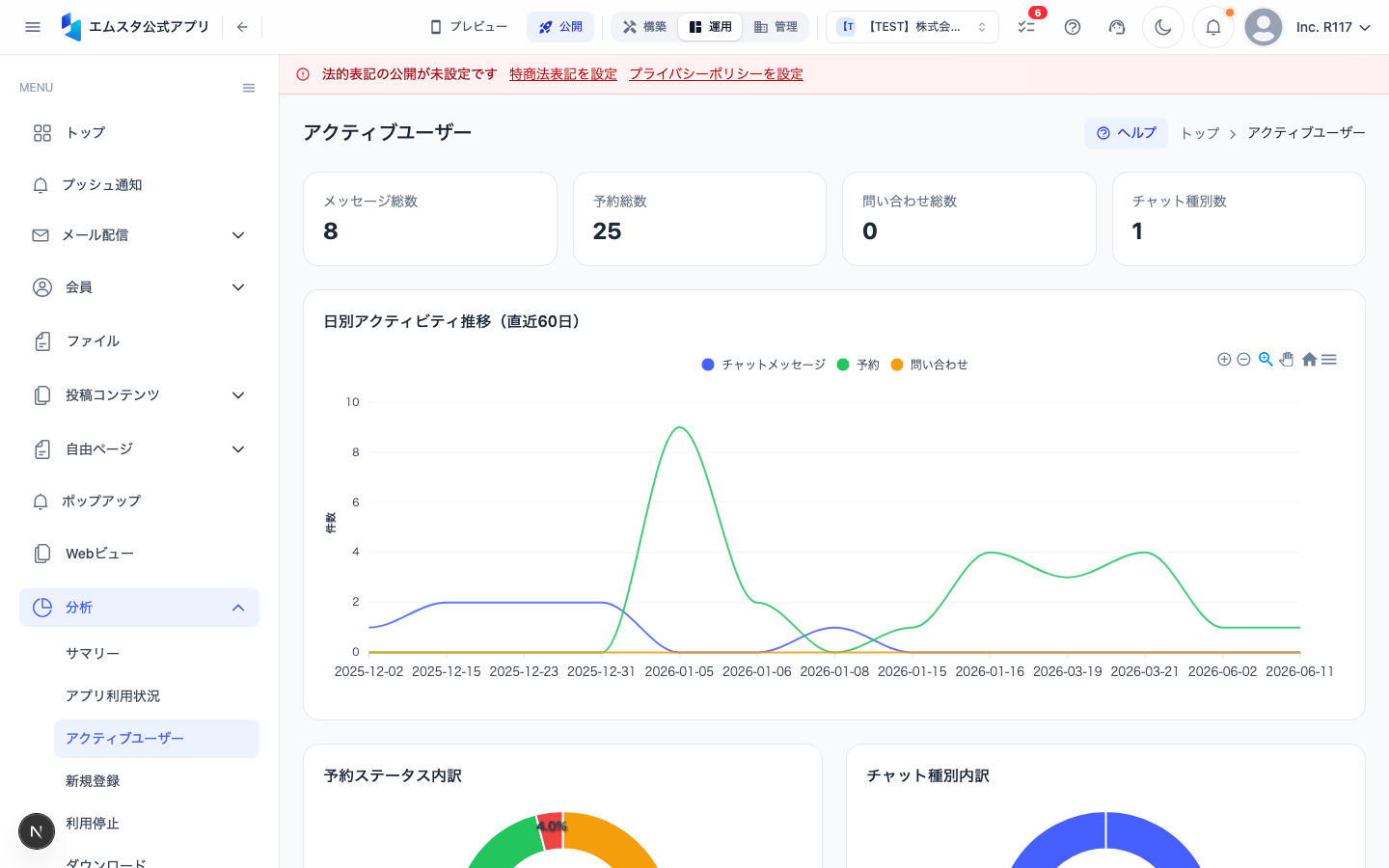Toggle 予約 series in chart legend
This screenshot has width=1389, height=868.
click(858, 365)
